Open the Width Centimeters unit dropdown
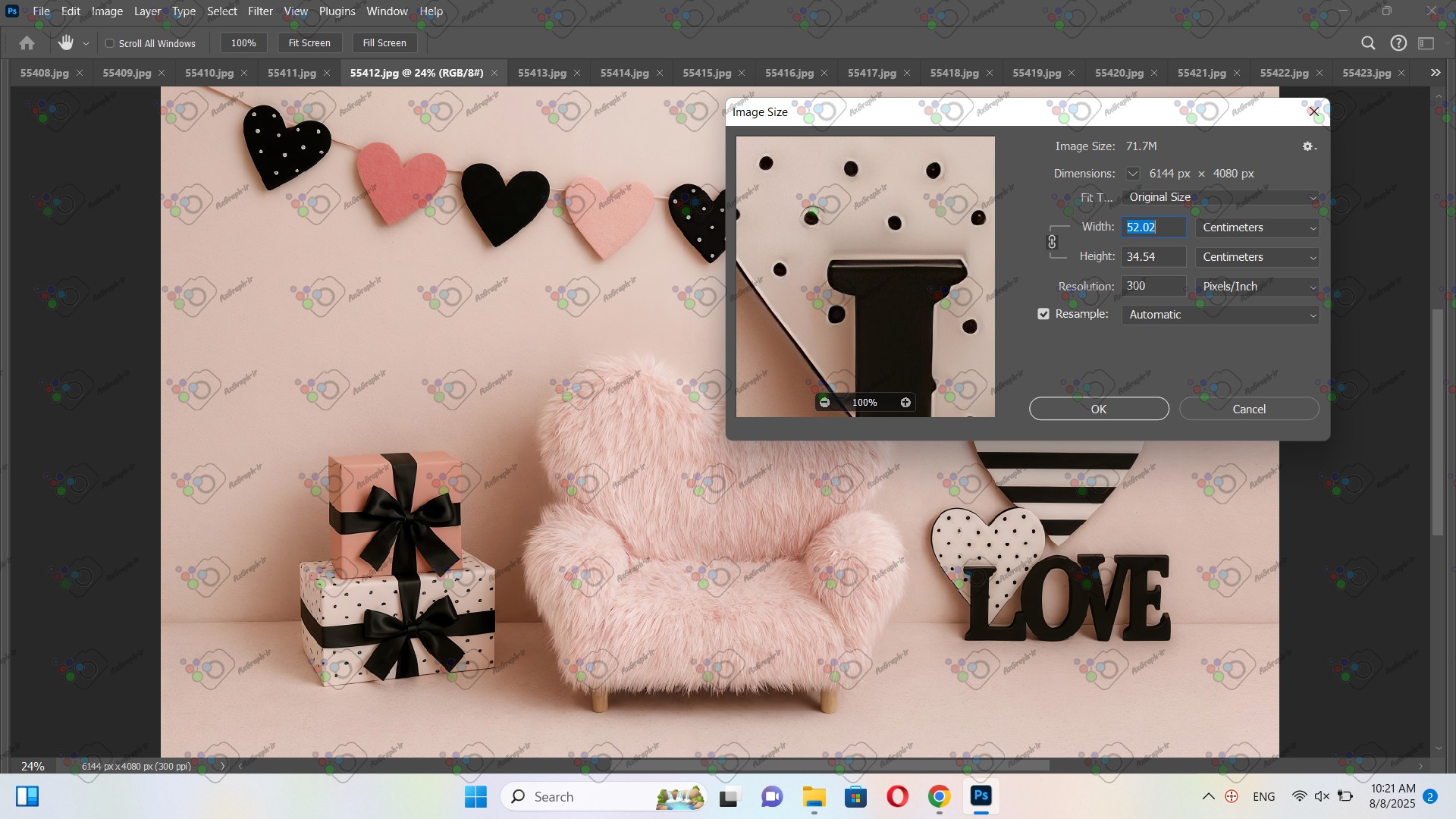Viewport: 1456px width, 819px height. (x=1257, y=227)
